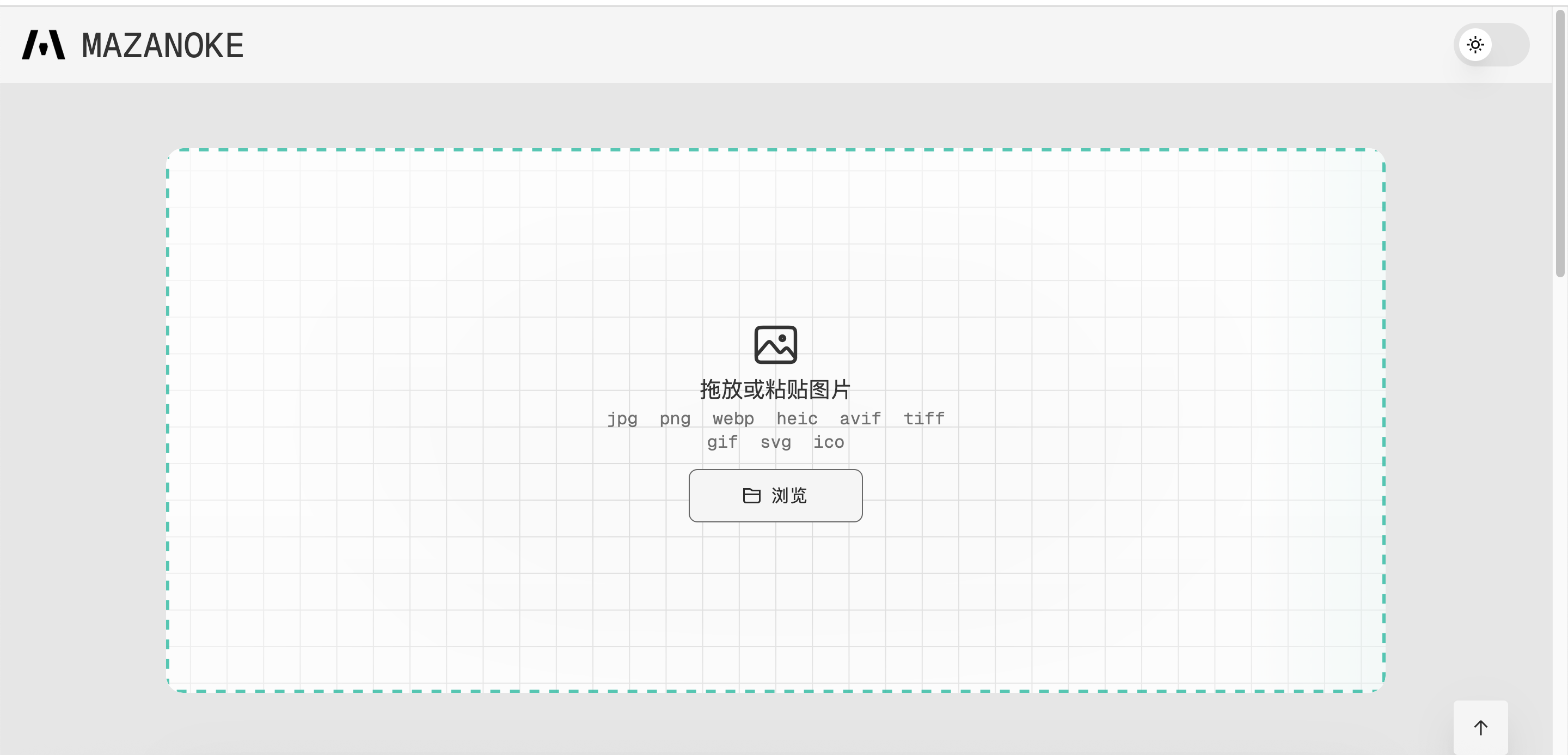Screen dimensions: 1568x755
Task: Click the scroll-to-top arrow button
Action: [x=1480, y=728]
